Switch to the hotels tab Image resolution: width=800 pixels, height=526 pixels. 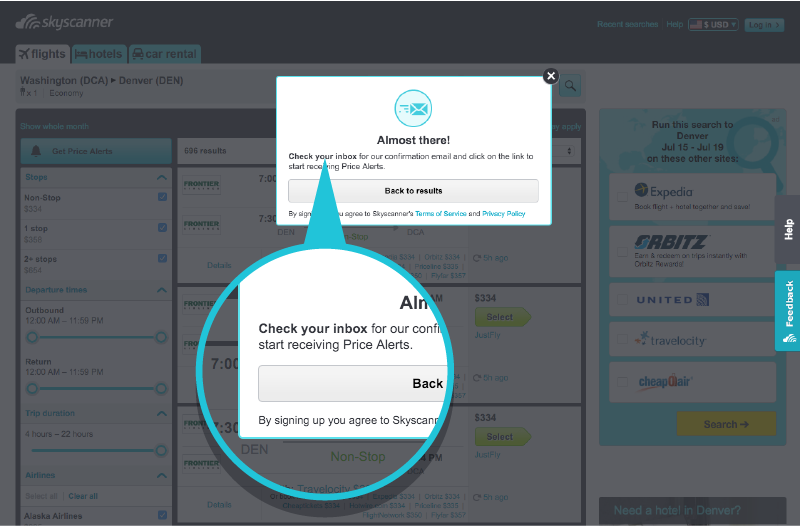click(99, 54)
